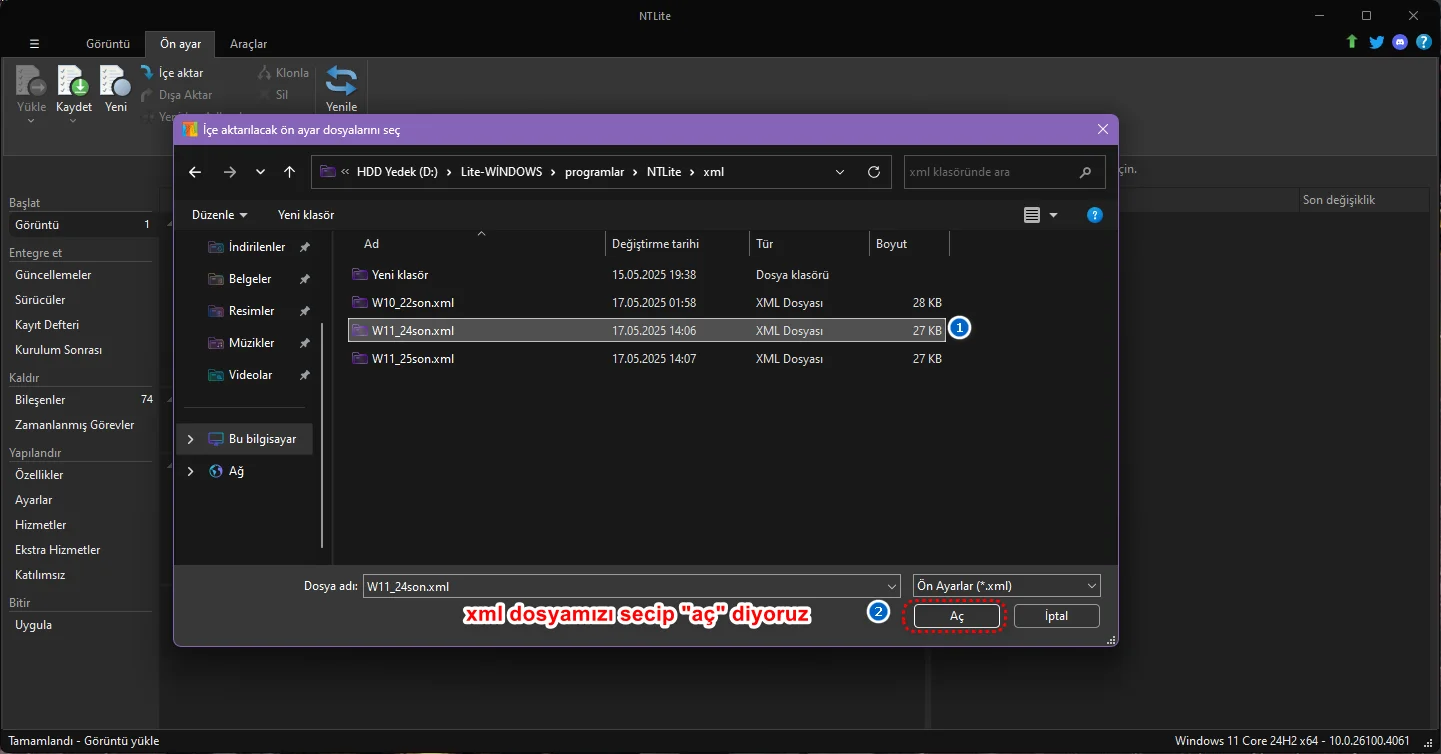Go back in the file dialog

point(195,172)
